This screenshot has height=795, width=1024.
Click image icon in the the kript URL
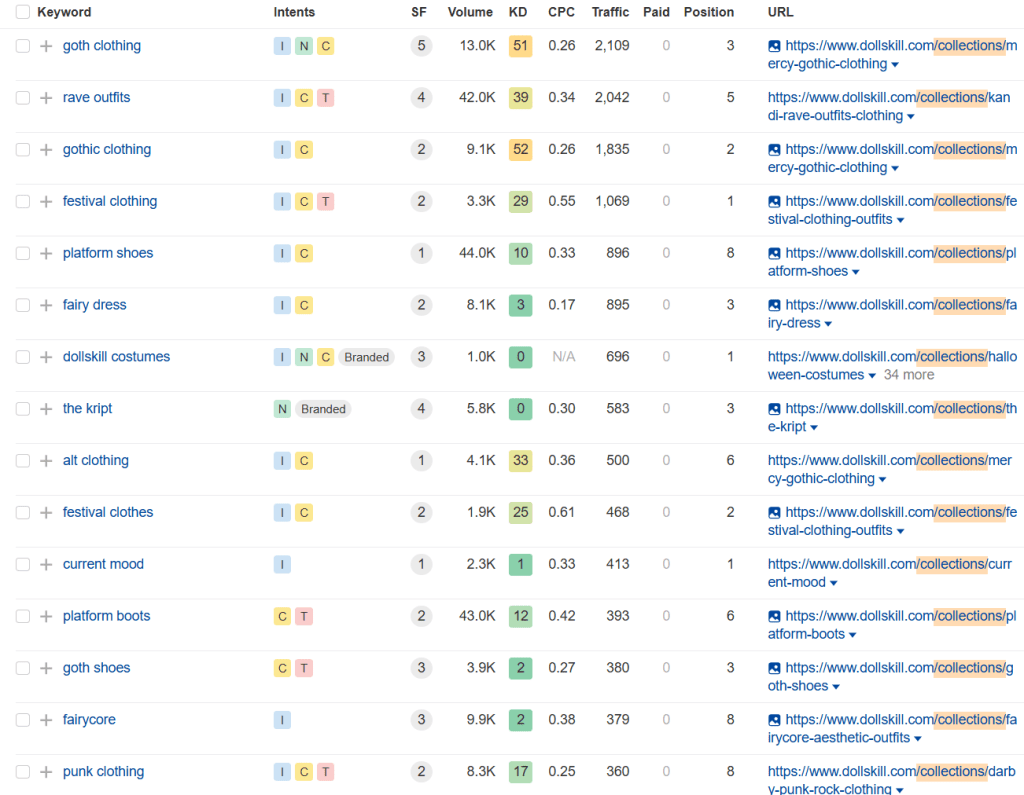[x=774, y=409]
